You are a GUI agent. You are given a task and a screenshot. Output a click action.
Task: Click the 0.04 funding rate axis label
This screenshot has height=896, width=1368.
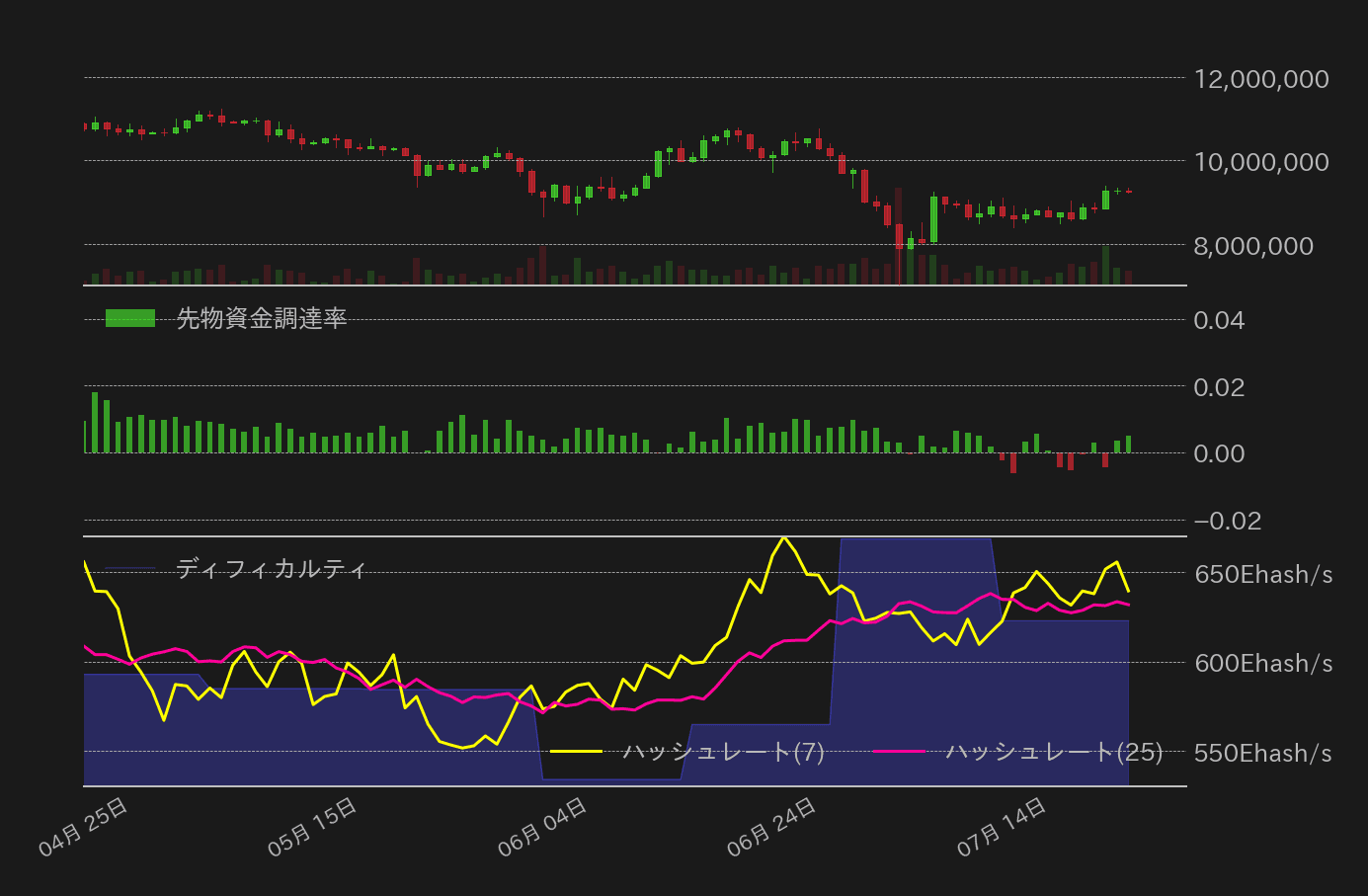coord(1219,320)
